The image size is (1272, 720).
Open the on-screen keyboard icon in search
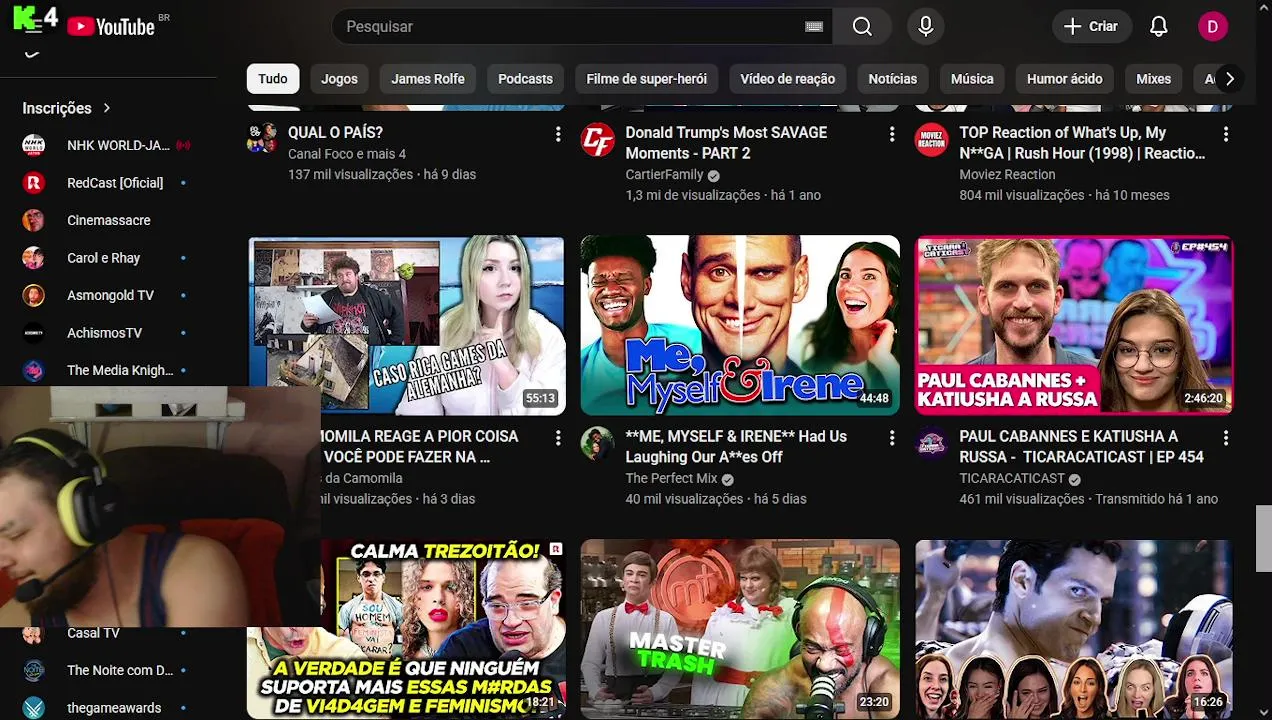pyautogui.click(x=814, y=27)
